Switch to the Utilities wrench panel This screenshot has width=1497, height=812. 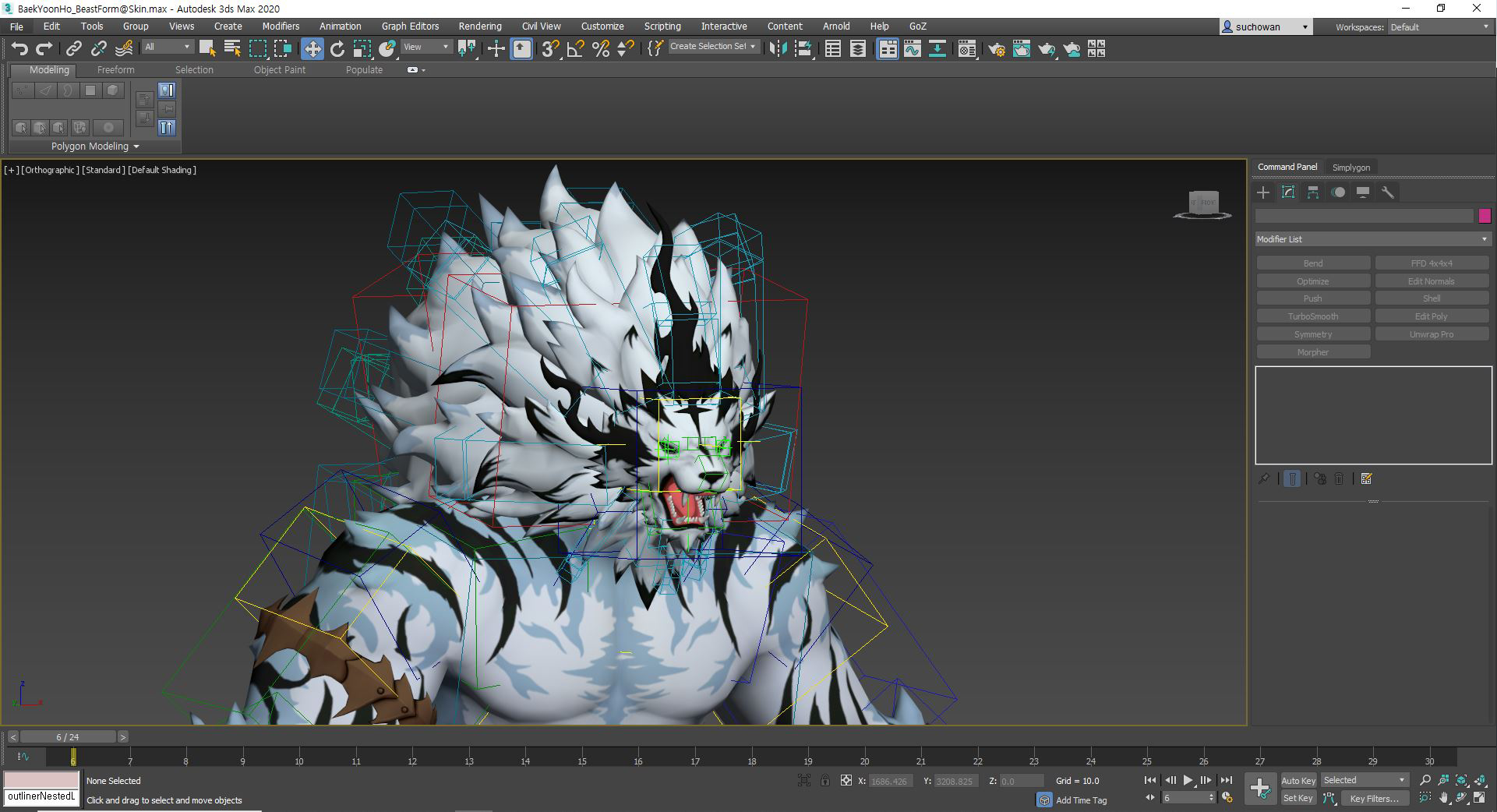pos(1388,192)
